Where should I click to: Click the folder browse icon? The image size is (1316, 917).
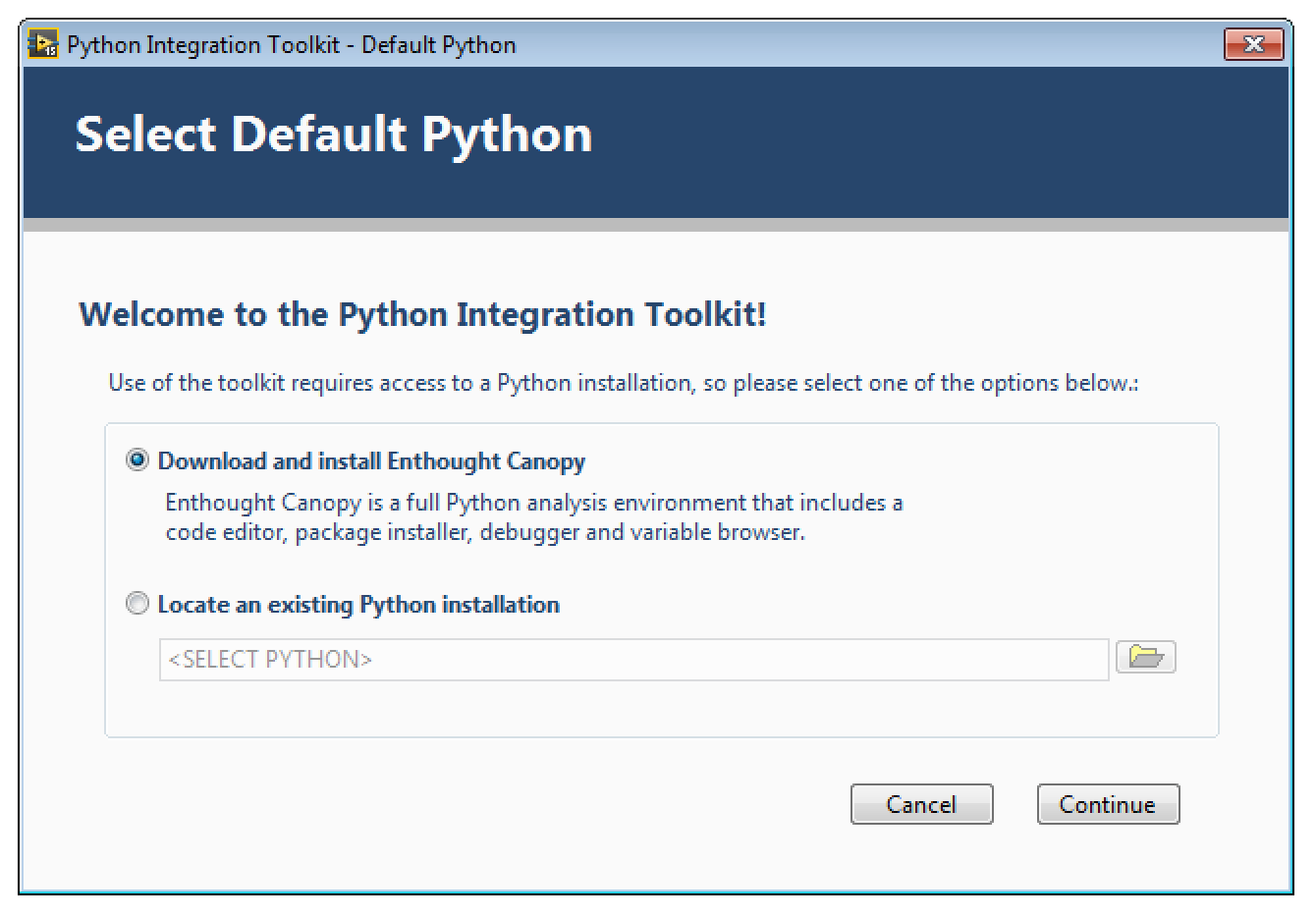pos(1146,658)
